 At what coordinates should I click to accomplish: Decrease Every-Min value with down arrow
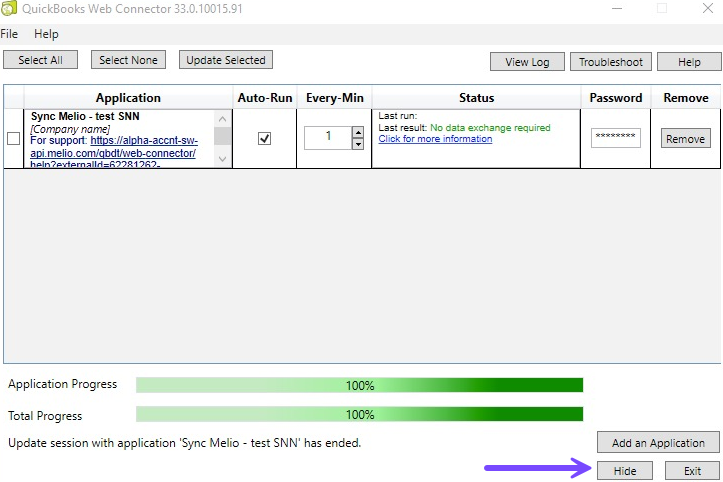pos(358,144)
